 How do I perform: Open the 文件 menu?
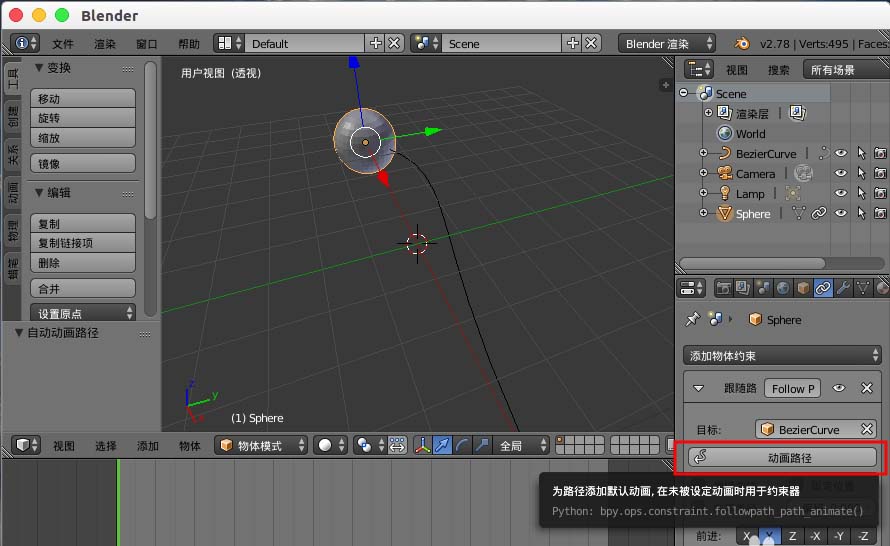[x=63, y=44]
